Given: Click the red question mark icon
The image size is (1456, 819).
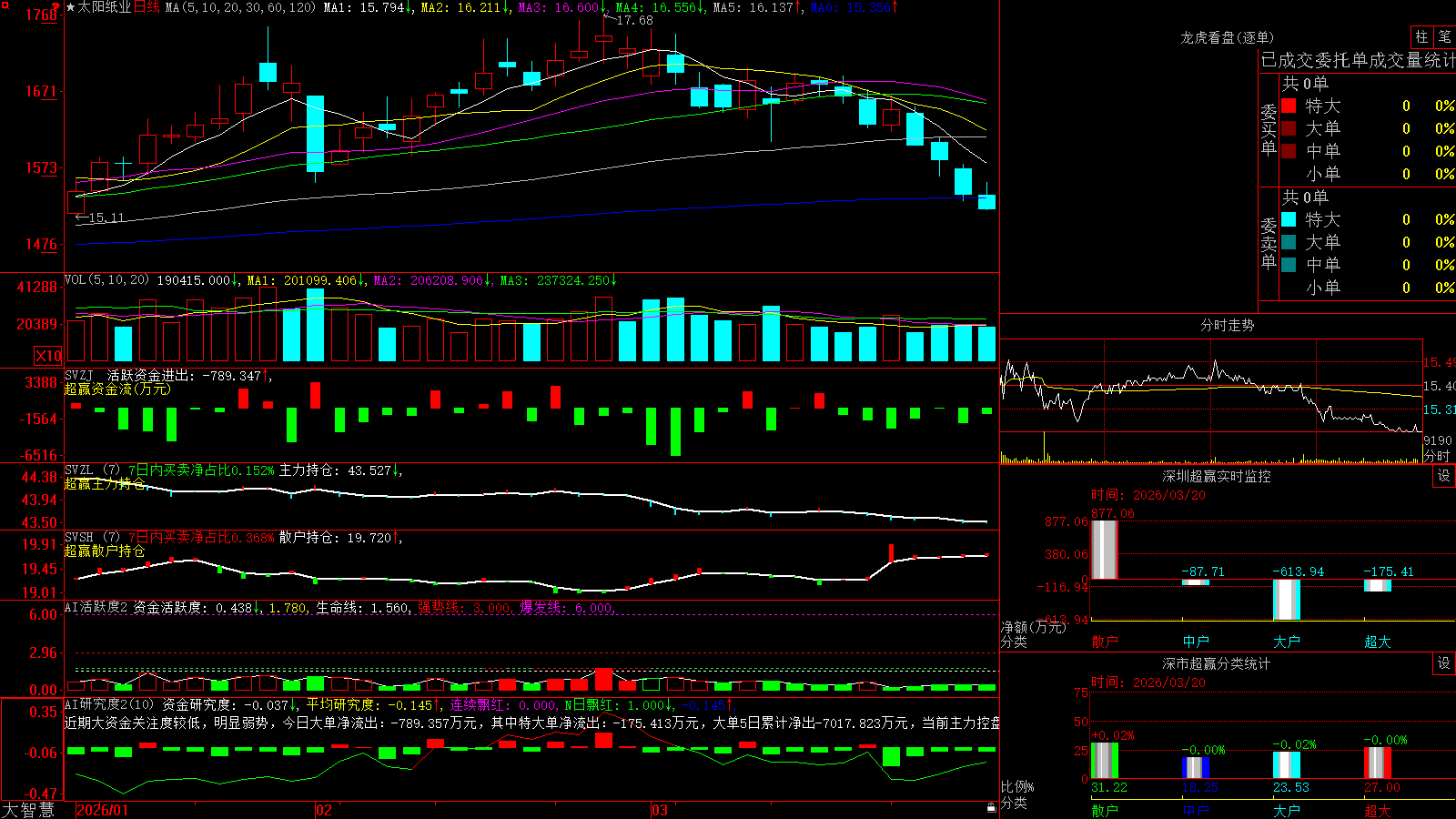Looking at the screenshot, I should click(56, 7).
